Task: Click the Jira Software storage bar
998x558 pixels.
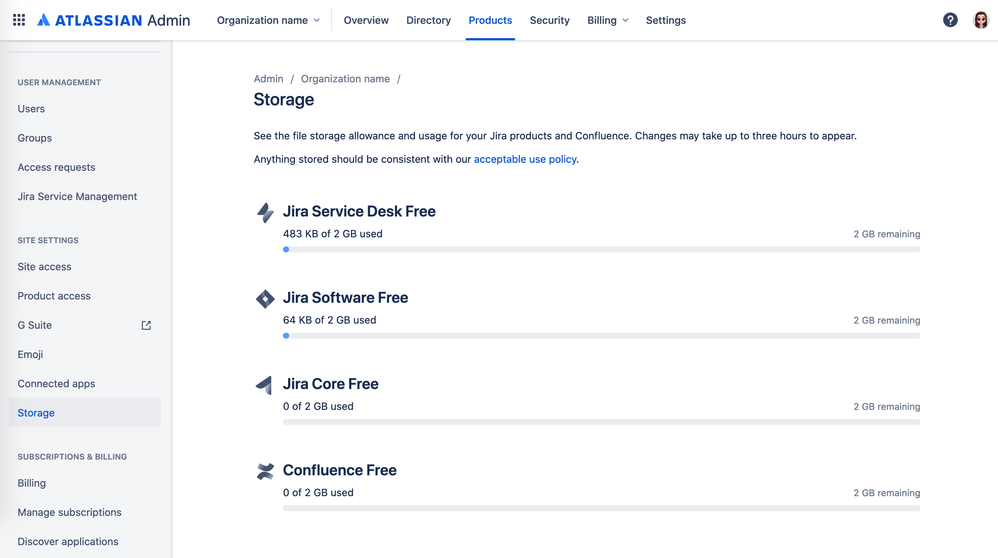Action: [x=601, y=336]
